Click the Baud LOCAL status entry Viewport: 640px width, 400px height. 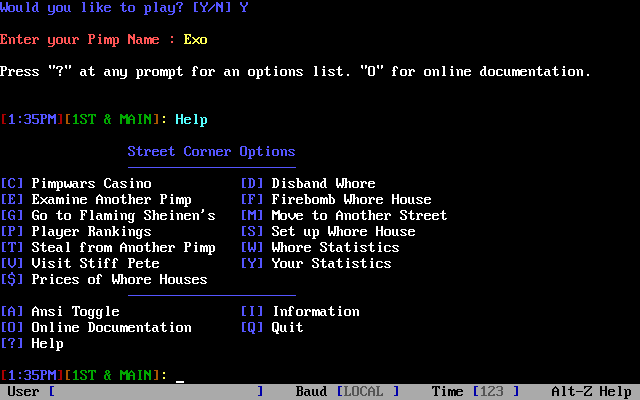pos(347,391)
